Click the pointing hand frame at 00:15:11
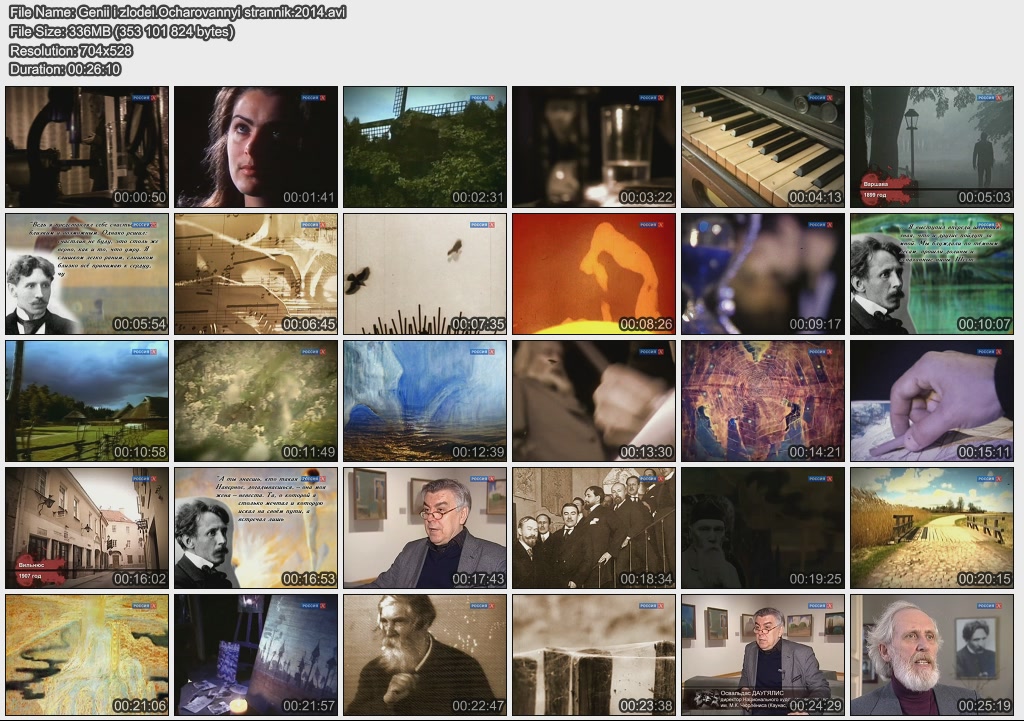The width and height of the screenshot is (1024, 721). 932,400
